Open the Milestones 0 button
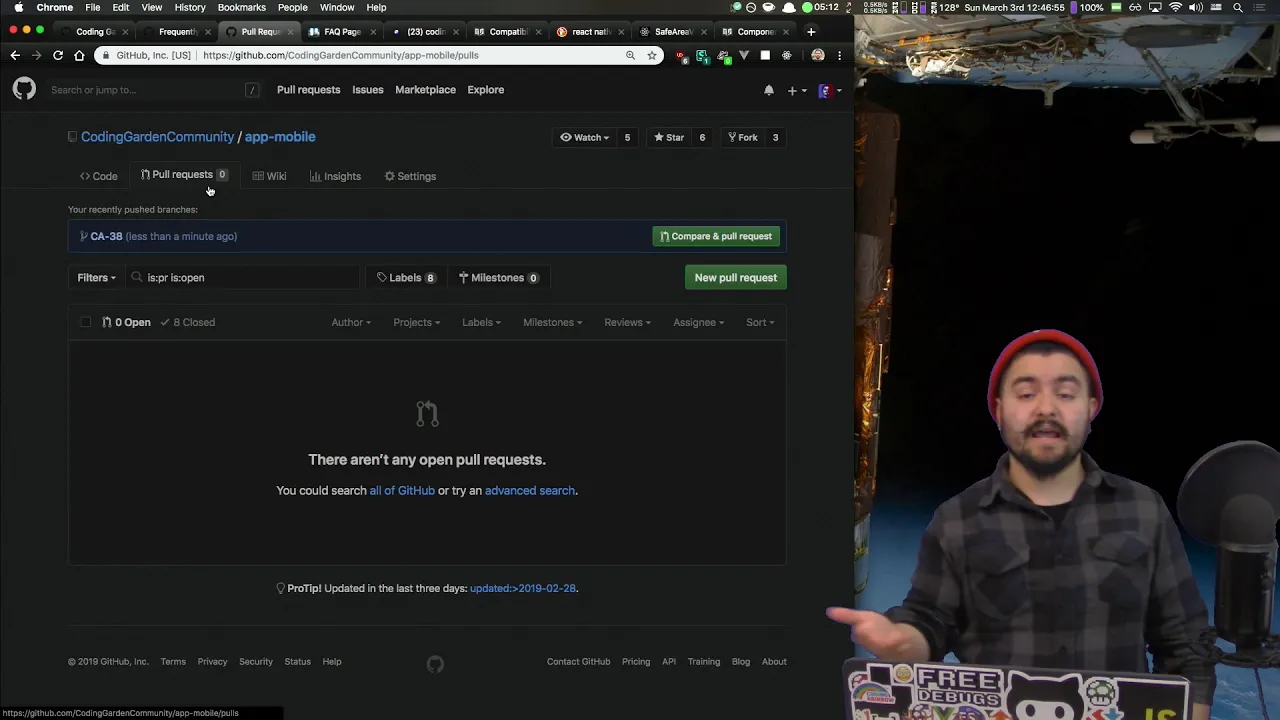Image resolution: width=1280 pixels, height=720 pixels. pos(498,278)
